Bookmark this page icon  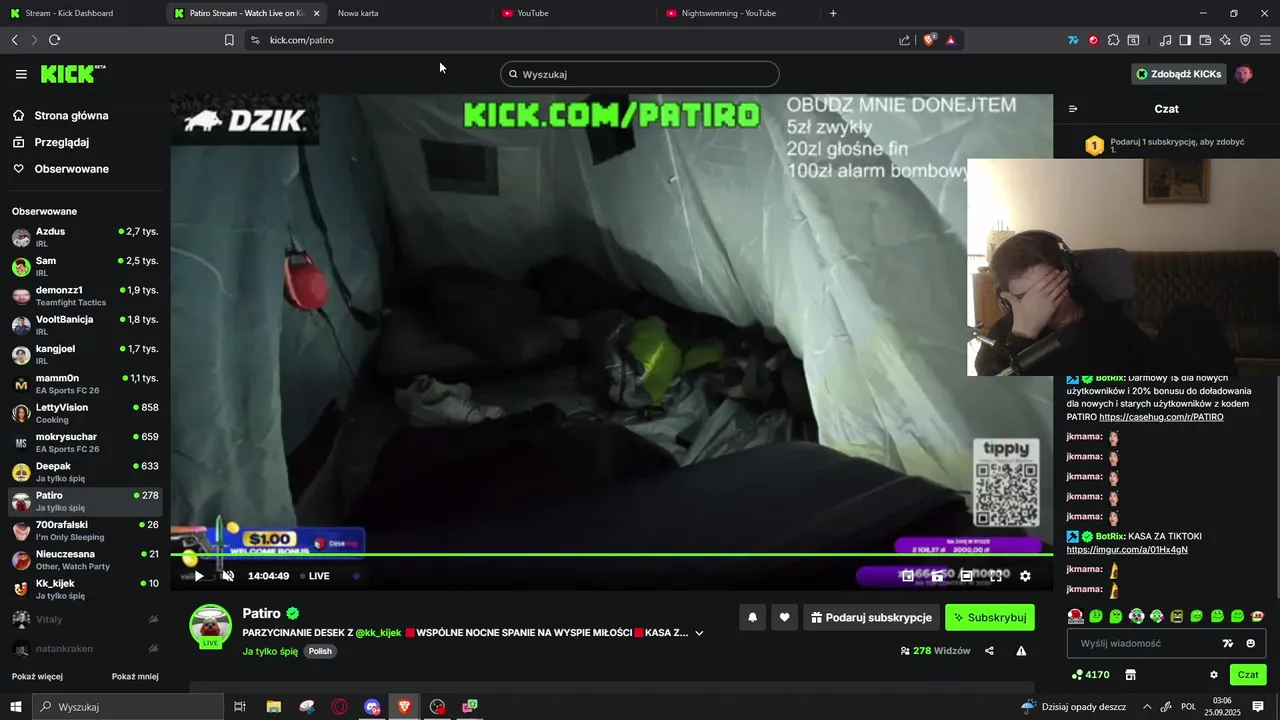pos(229,40)
